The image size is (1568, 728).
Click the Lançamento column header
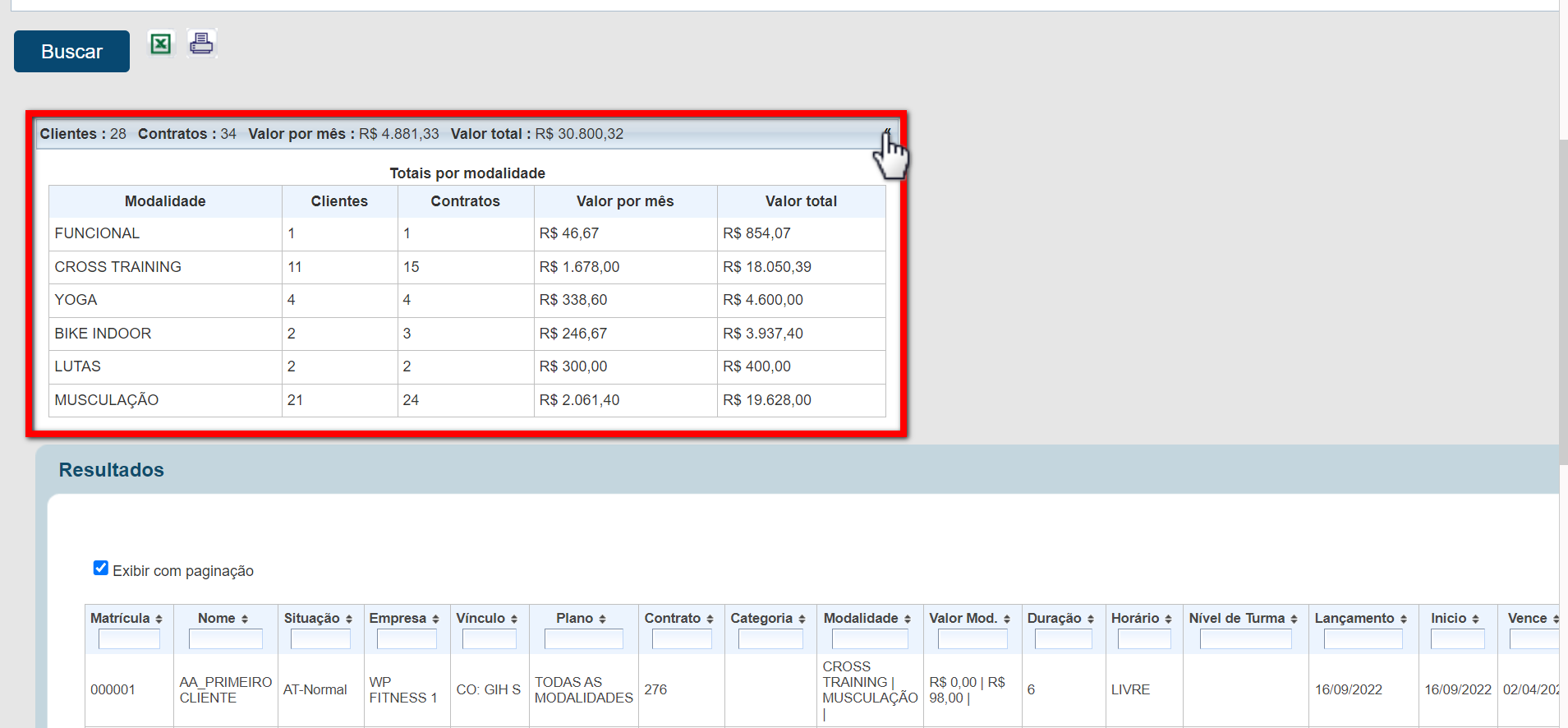(1354, 619)
